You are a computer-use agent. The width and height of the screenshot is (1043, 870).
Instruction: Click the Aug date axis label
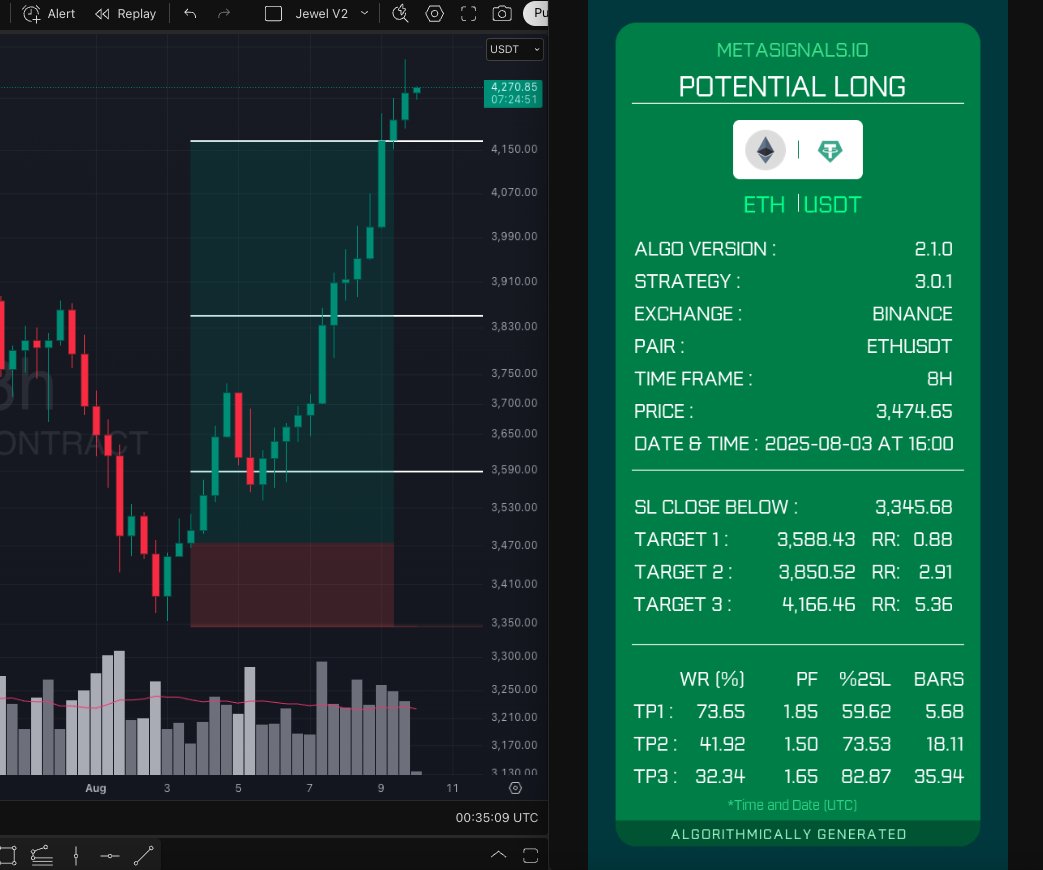tap(96, 788)
